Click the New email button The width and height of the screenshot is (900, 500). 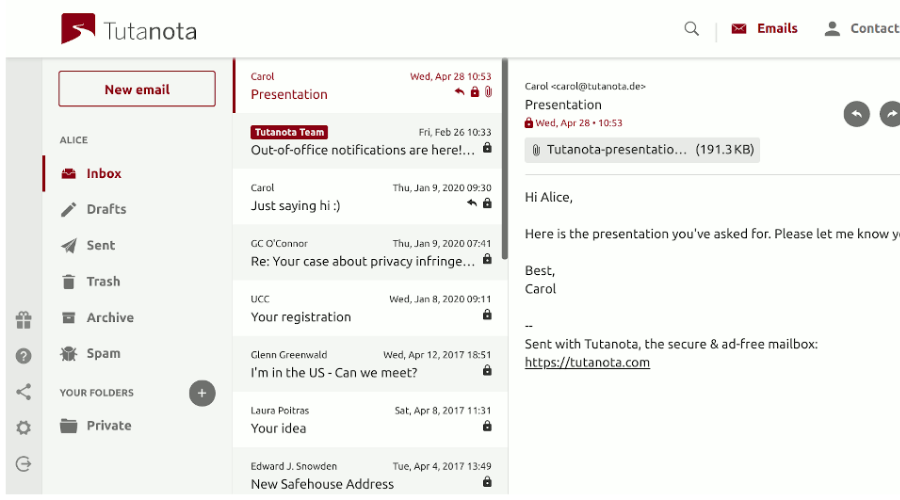137,89
